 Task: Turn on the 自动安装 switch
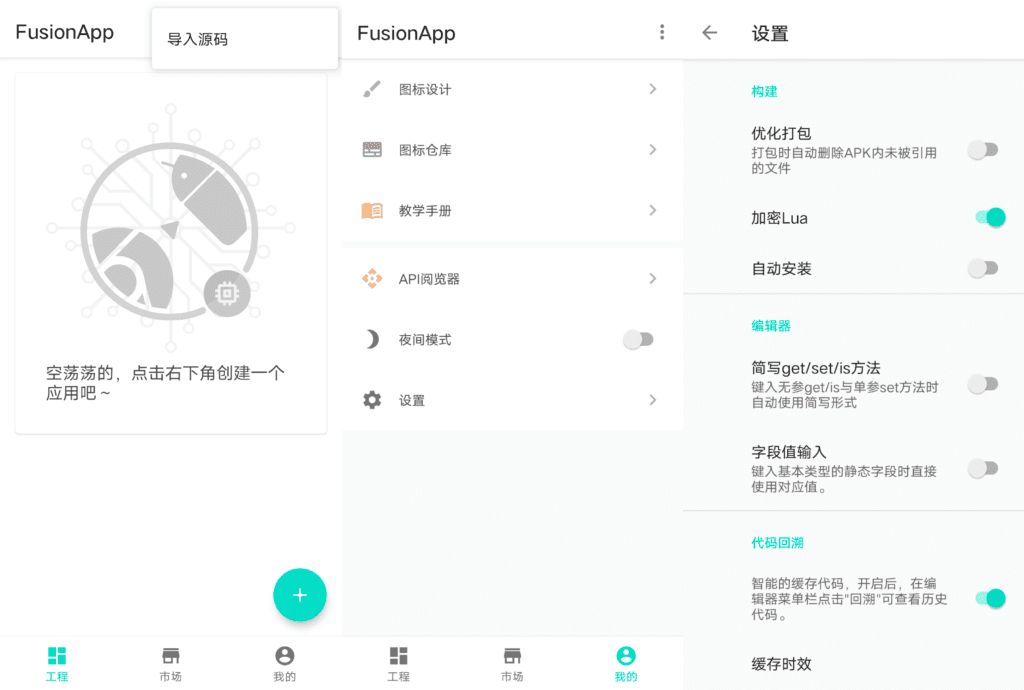pos(983,268)
